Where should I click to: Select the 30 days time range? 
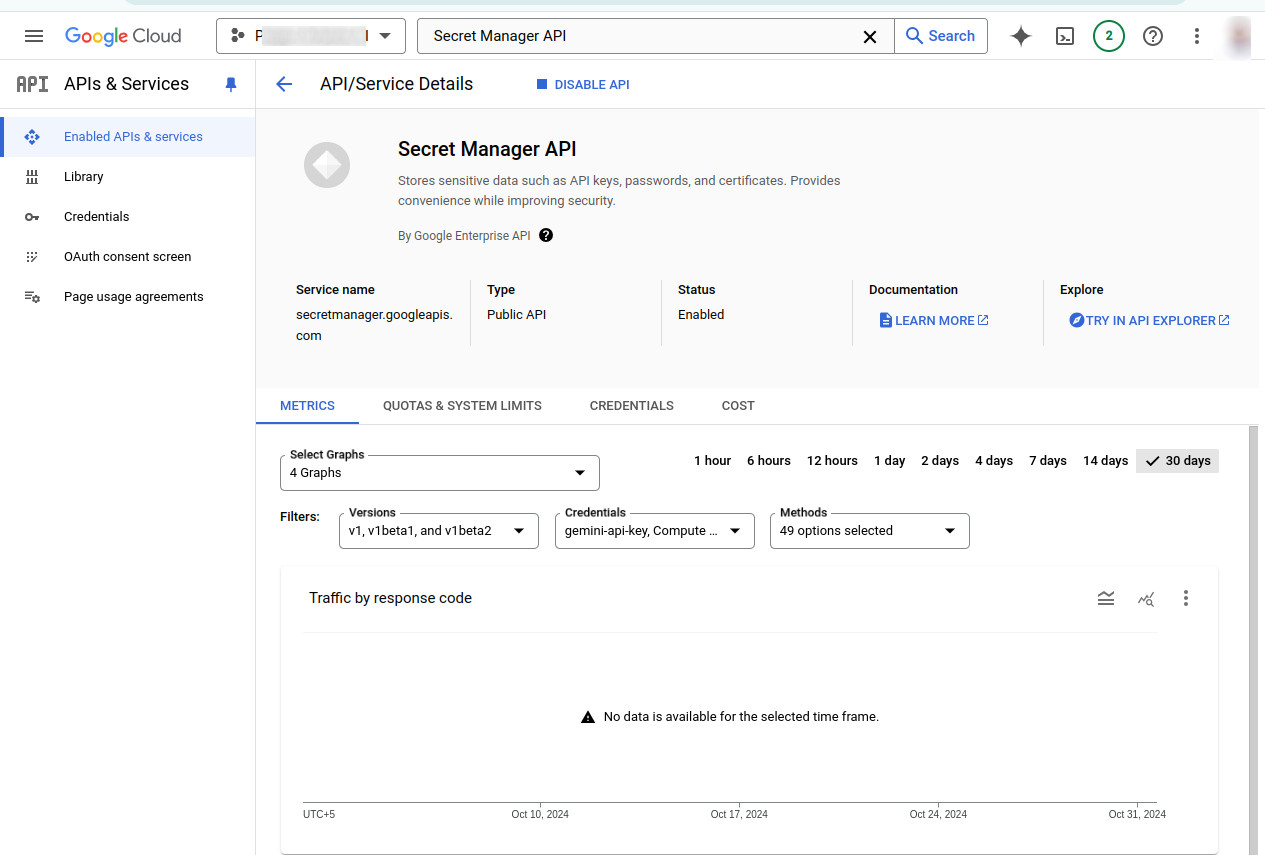[x=1178, y=461]
